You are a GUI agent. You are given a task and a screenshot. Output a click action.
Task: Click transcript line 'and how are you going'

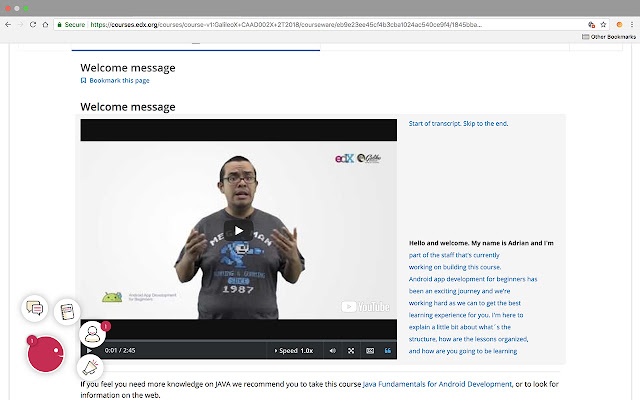(463, 351)
